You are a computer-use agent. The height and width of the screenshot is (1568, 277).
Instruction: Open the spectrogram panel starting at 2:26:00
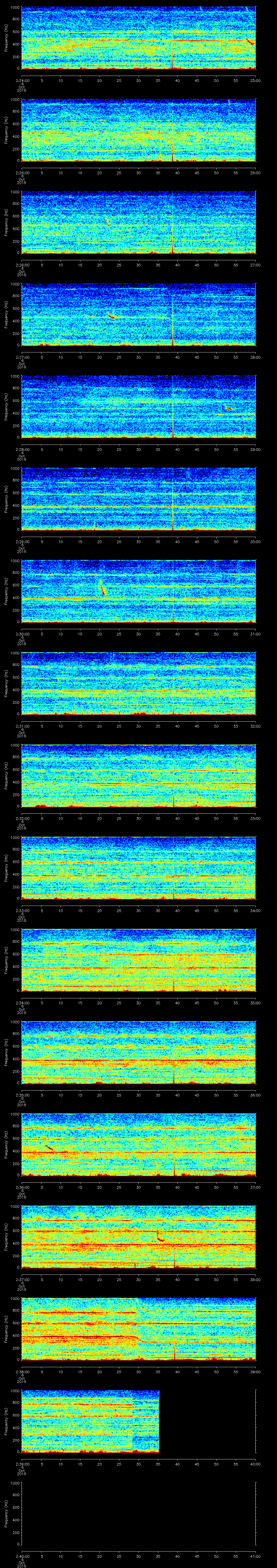pos(138,223)
